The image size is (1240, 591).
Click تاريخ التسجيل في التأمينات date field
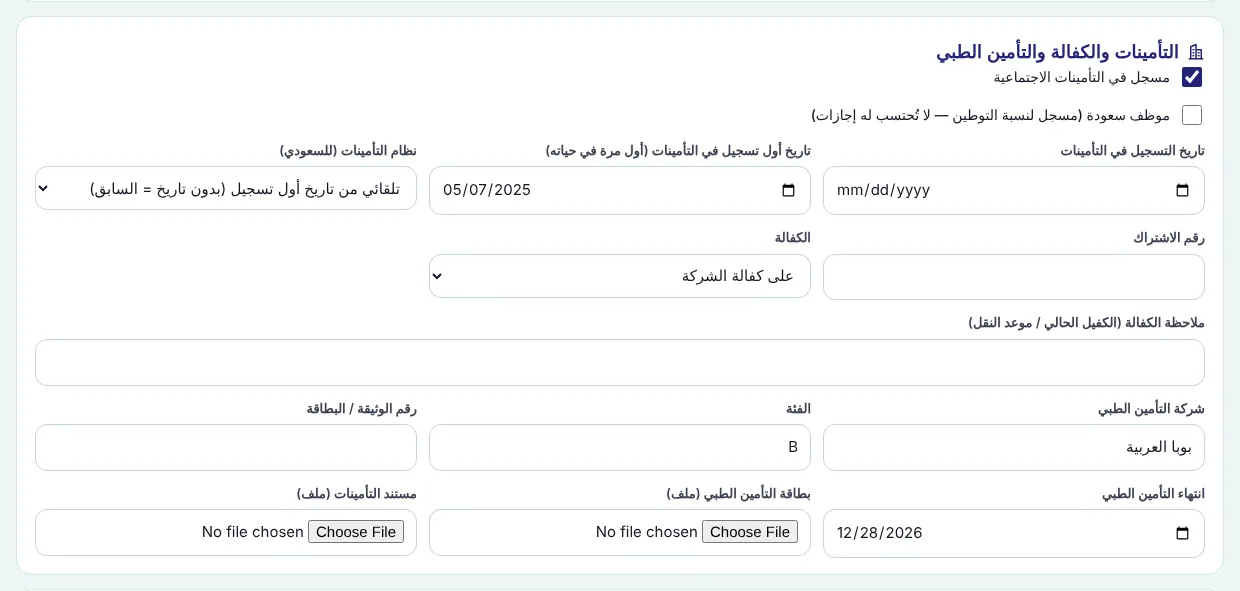[x=1014, y=190]
